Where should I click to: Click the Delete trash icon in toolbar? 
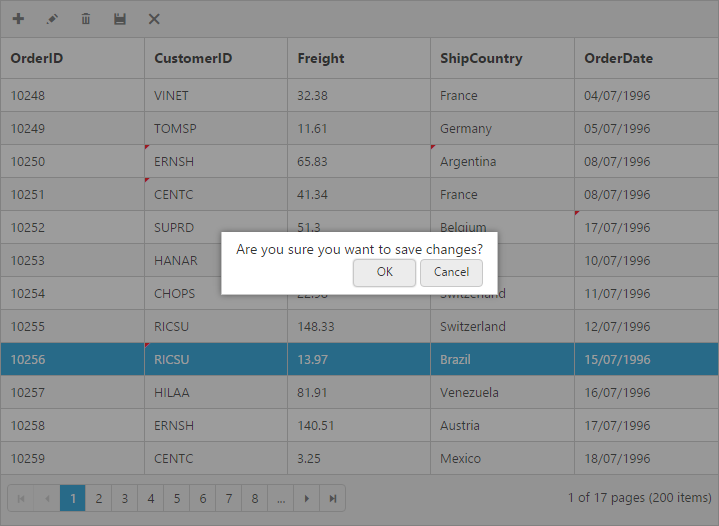[86, 19]
